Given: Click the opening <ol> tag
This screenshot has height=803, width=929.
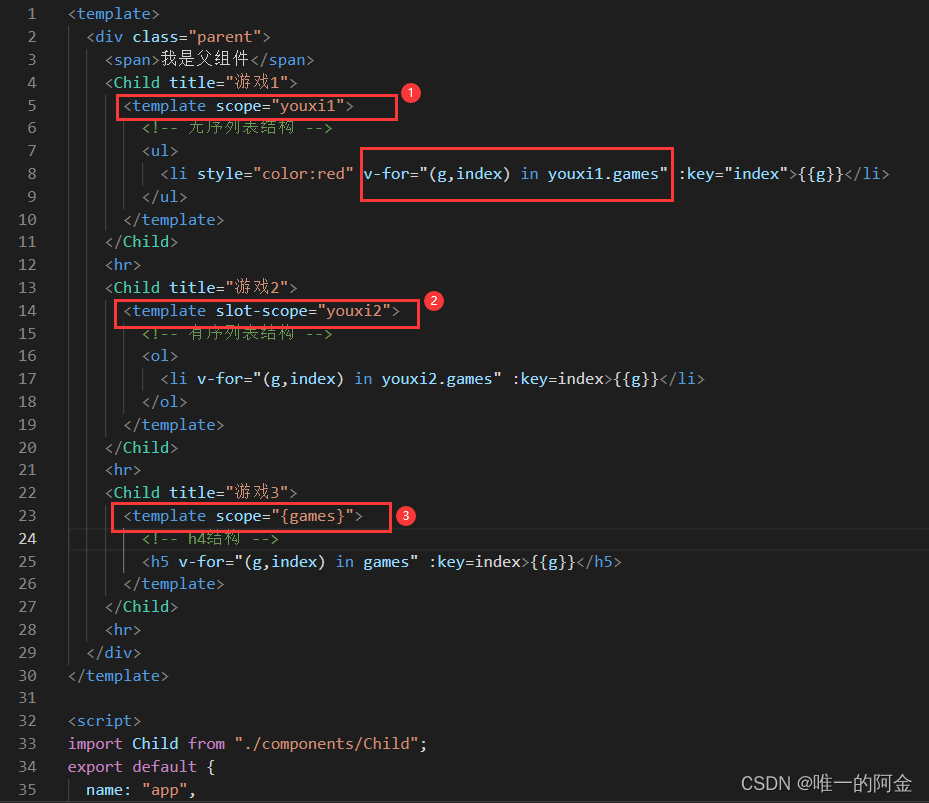Looking at the screenshot, I should tap(160, 356).
